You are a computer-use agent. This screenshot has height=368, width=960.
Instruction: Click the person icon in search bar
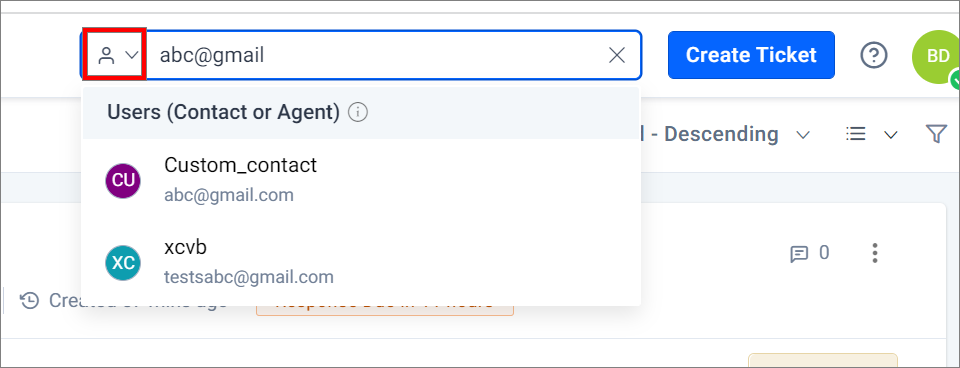click(x=107, y=55)
